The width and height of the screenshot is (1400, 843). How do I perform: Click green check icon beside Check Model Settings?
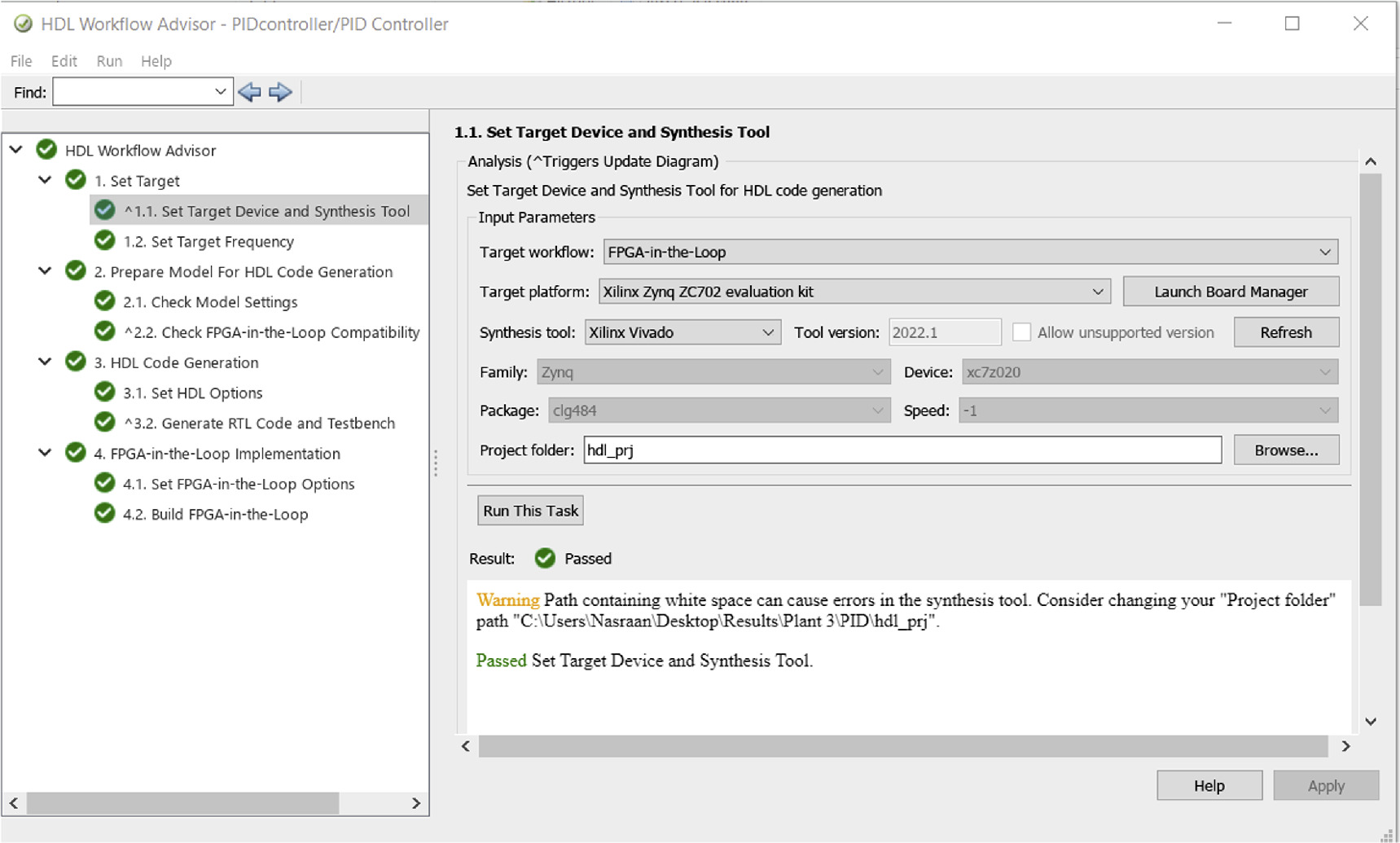click(x=104, y=301)
